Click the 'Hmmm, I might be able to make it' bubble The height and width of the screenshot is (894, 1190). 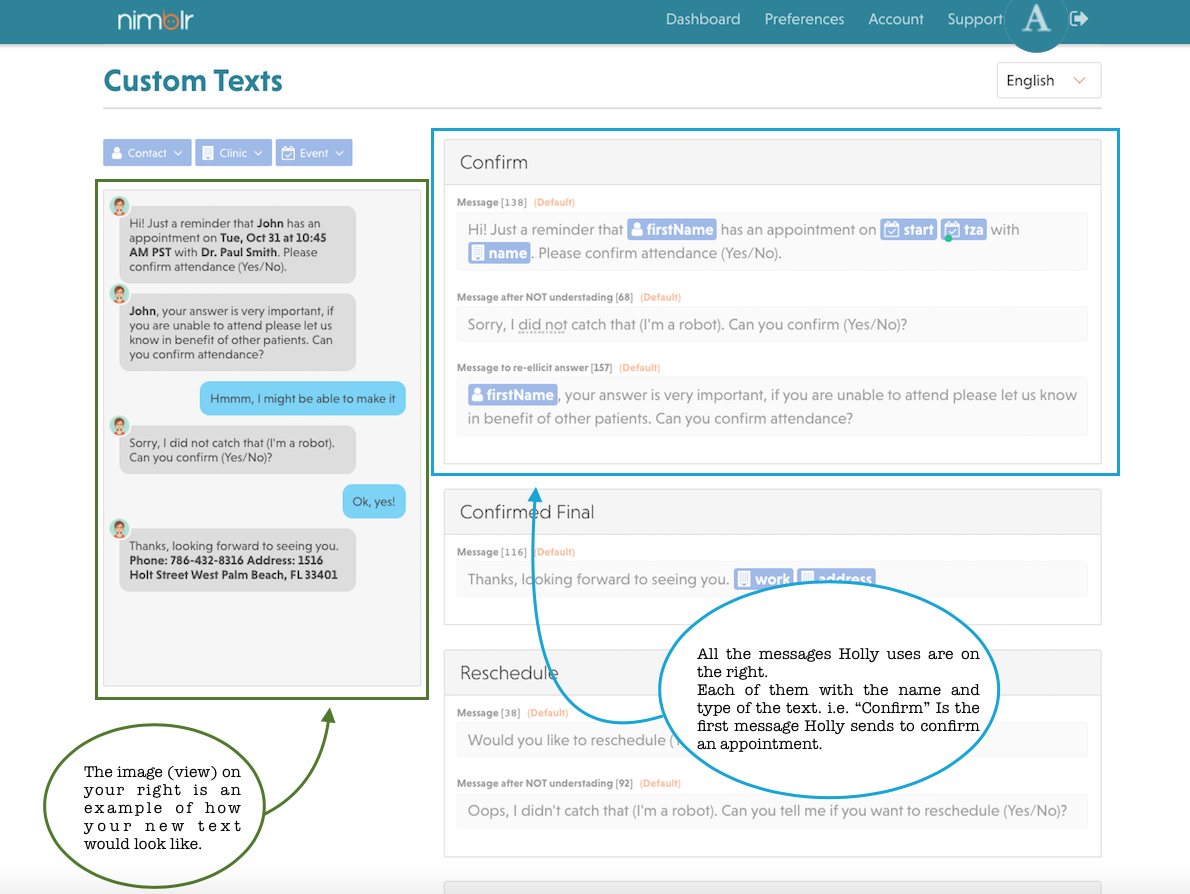point(302,398)
